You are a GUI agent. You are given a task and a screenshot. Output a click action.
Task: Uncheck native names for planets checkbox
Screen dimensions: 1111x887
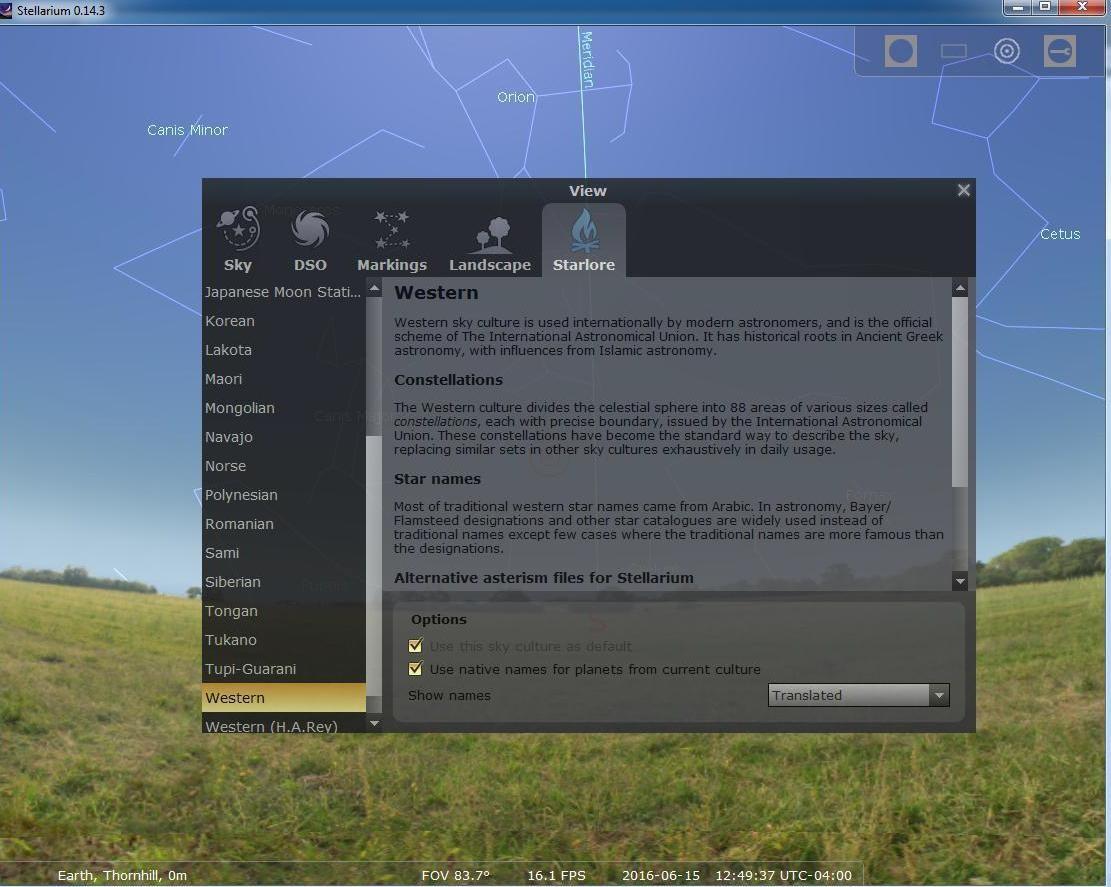[x=416, y=669]
